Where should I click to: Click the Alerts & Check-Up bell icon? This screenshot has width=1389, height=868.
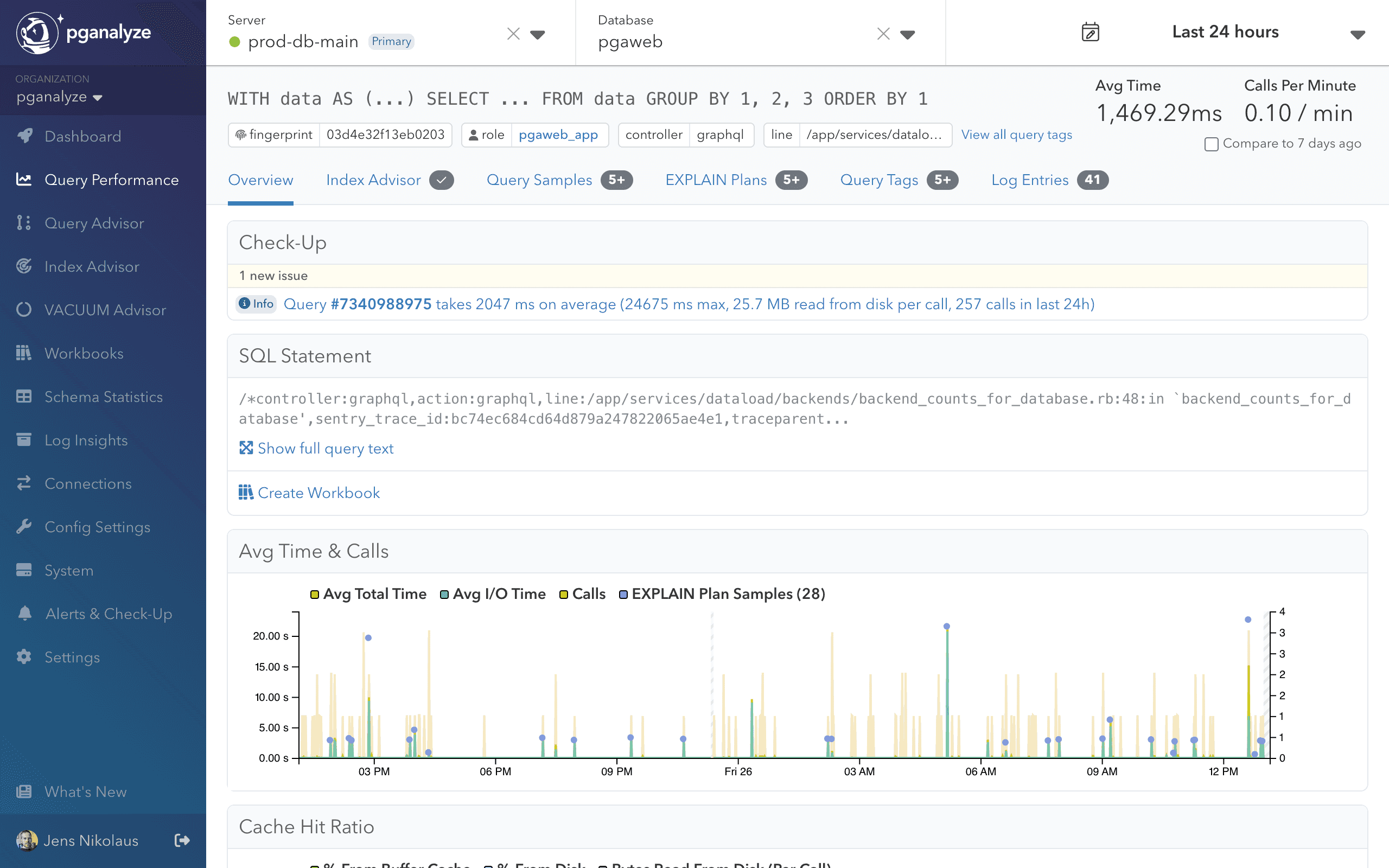[24, 613]
